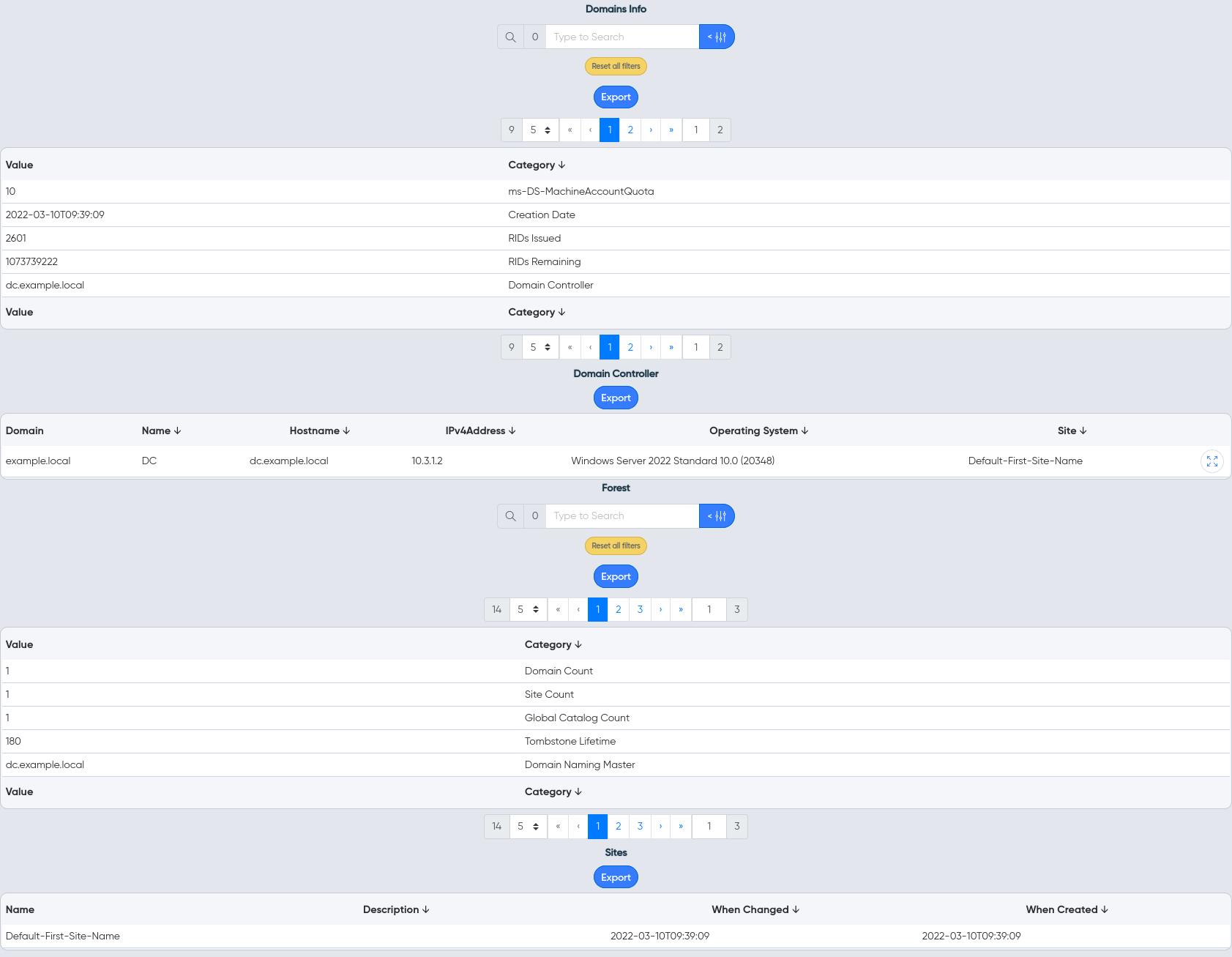Sort Sites table by When Changed
The width and height of the screenshot is (1232, 957).
755,909
